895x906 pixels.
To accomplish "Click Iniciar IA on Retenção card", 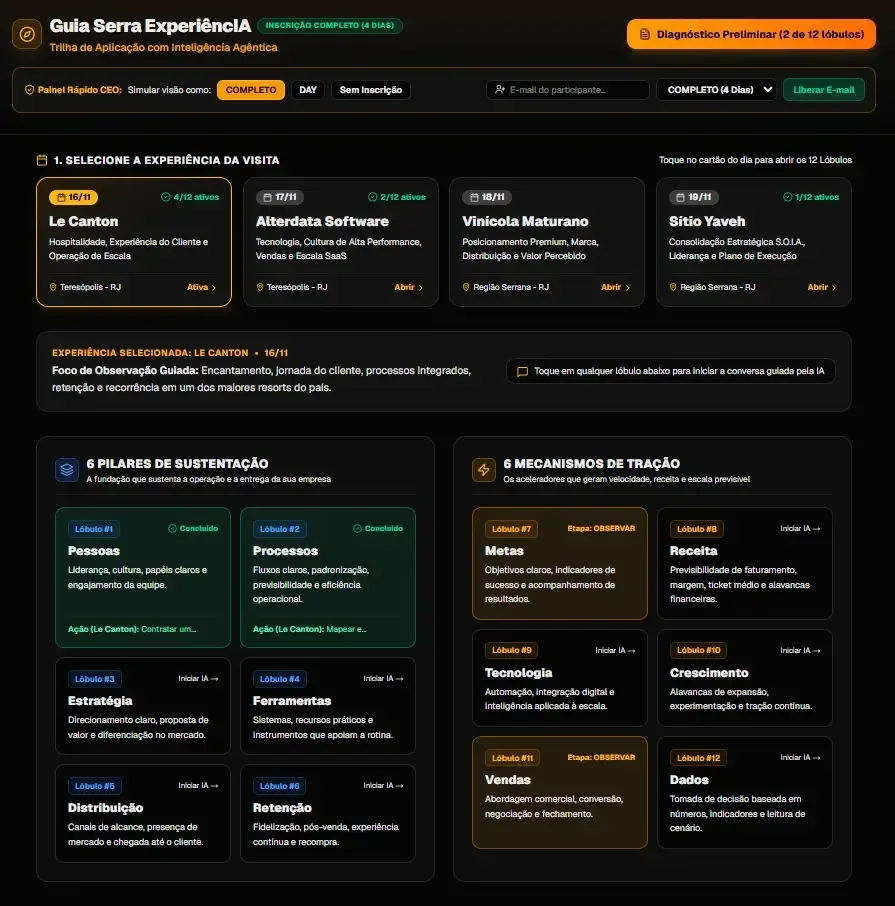I will [x=383, y=785].
